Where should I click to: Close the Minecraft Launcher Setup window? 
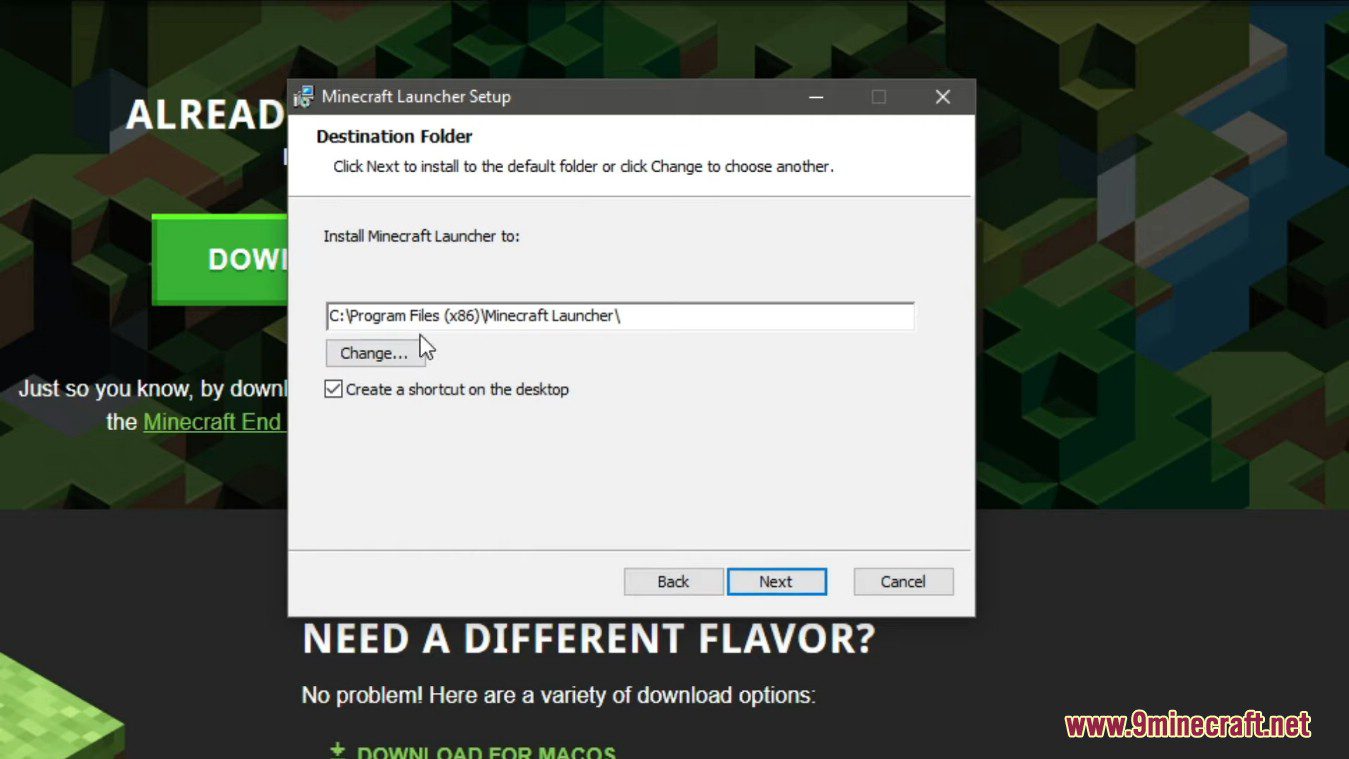click(942, 97)
